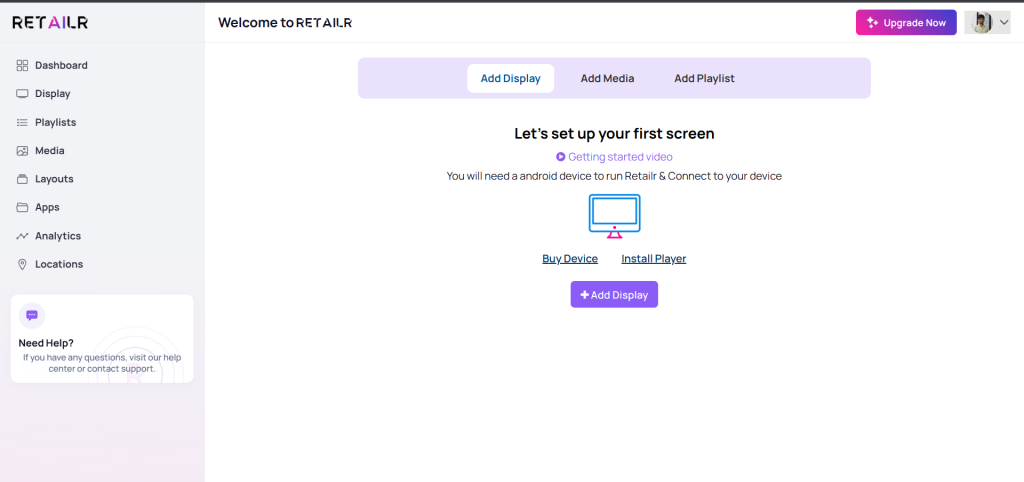Click the android device requirement text
The image size is (1024, 482).
[614, 176]
